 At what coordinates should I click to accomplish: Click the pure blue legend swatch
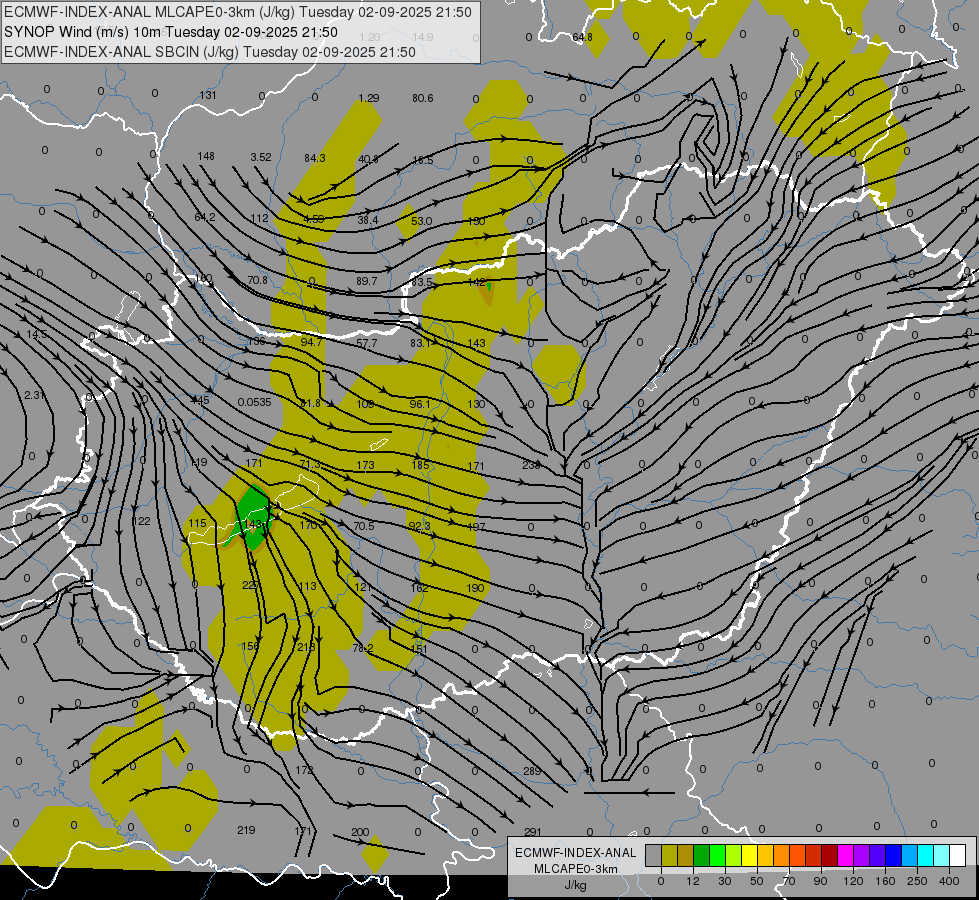[894, 856]
